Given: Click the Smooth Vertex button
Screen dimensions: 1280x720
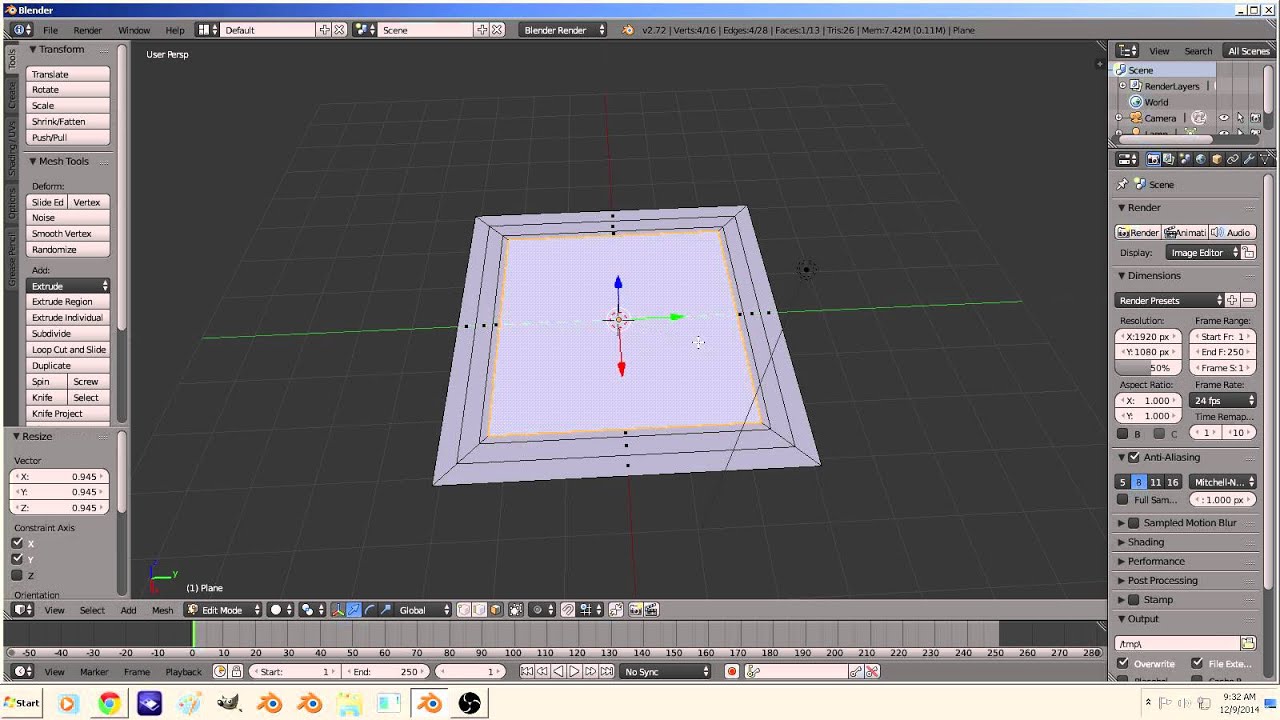Looking at the screenshot, I should tap(68, 234).
